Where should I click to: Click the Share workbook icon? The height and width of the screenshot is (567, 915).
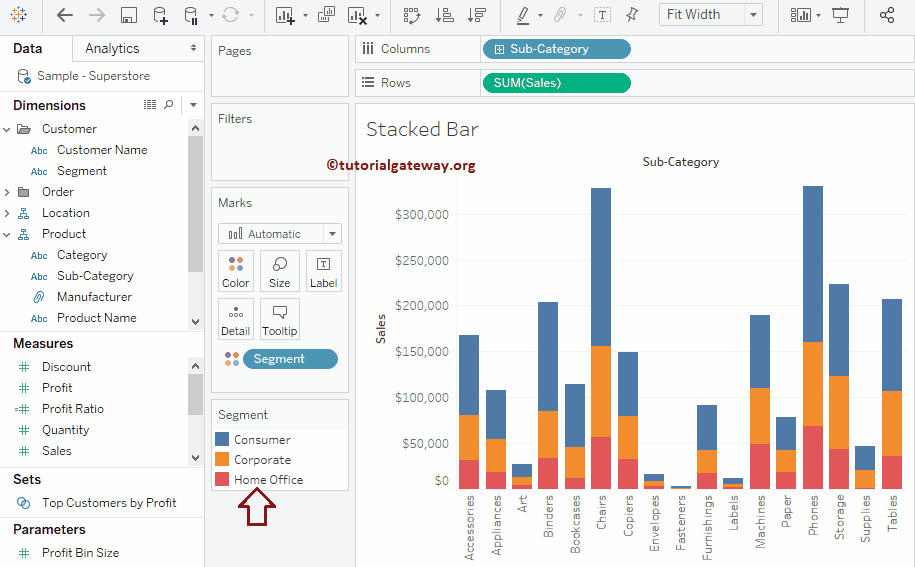pyautogui.click(x=886, y=15)
